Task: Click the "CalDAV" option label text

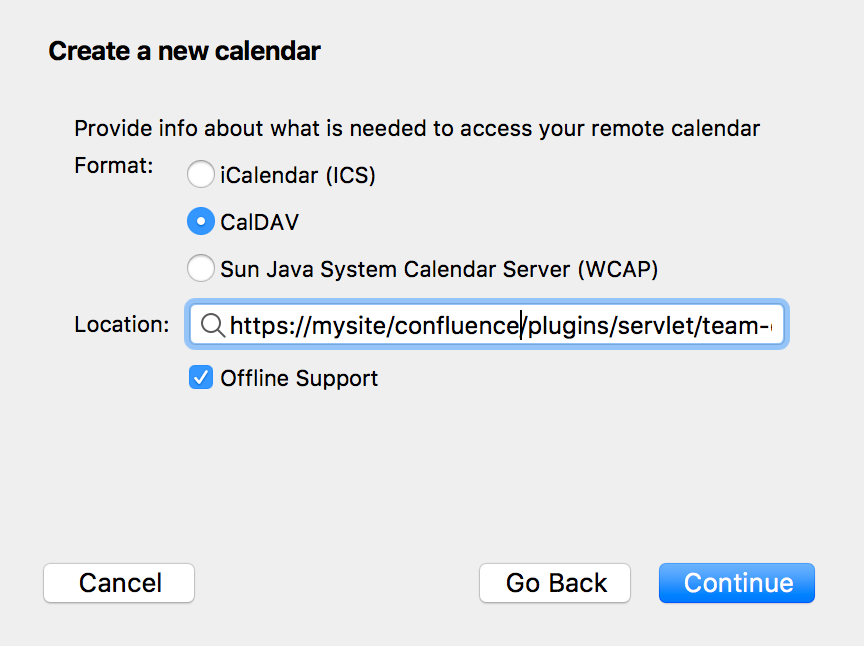Action: point(259,223)
